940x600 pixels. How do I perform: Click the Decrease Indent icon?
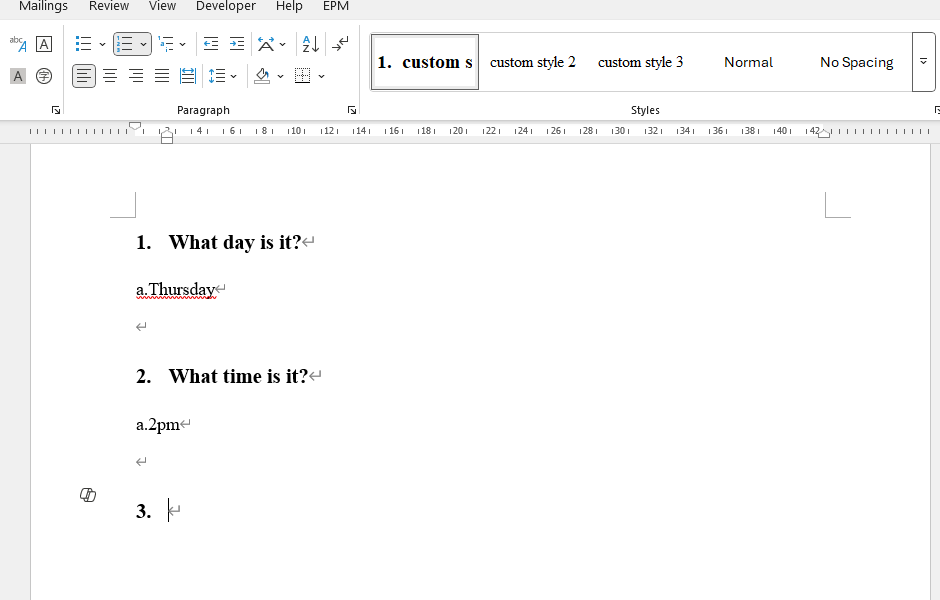(210, 44)
